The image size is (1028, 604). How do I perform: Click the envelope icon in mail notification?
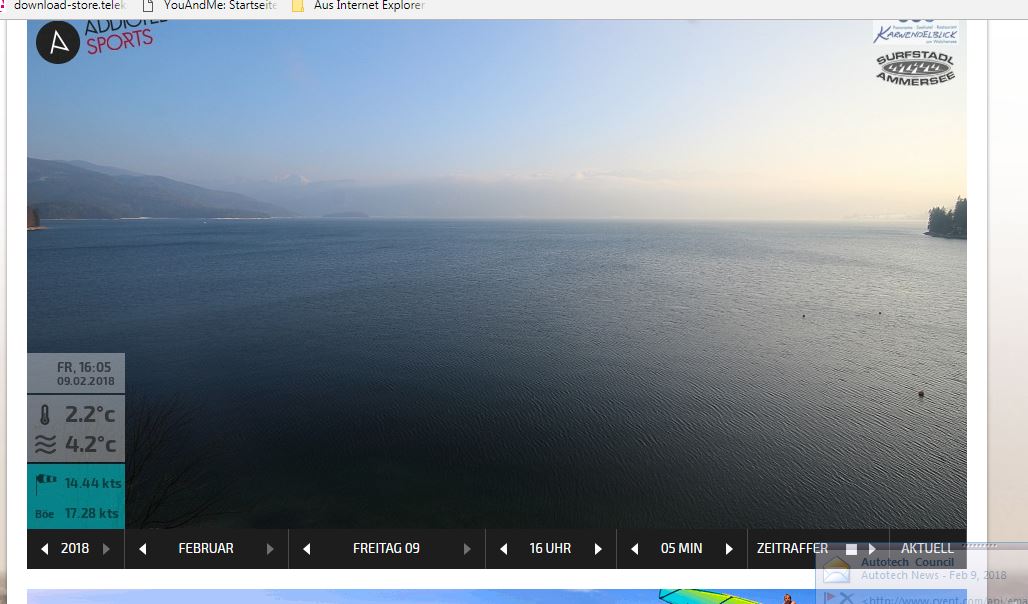pyautogui.click(x=837, y=570)
